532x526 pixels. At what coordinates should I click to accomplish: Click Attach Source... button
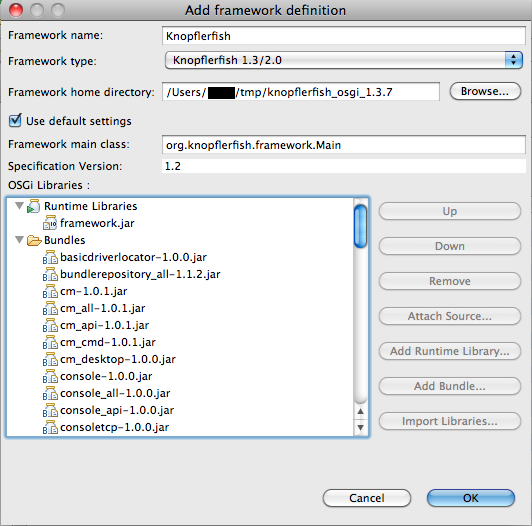450,316
